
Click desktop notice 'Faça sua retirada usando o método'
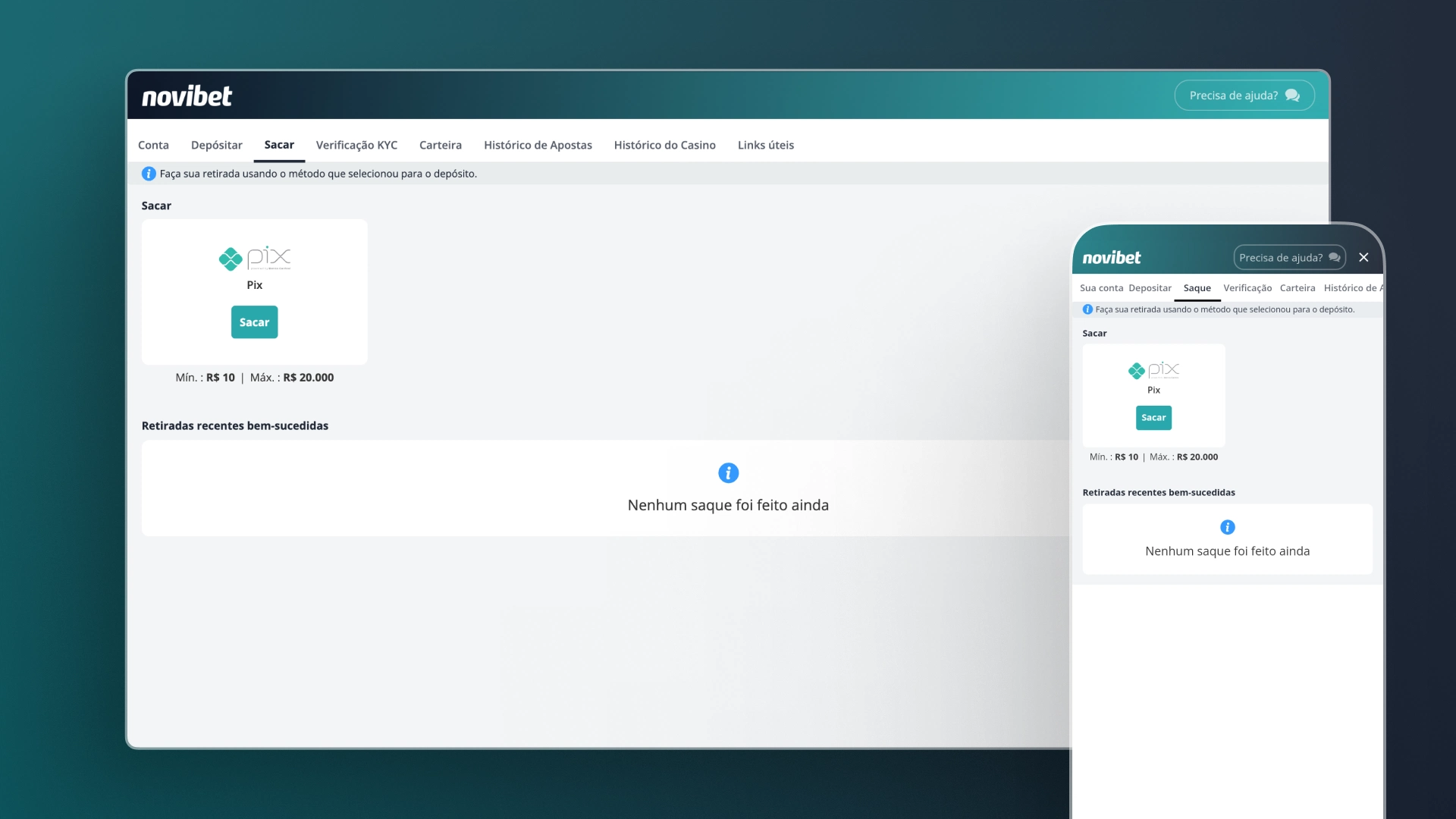[x=318, y=174]
